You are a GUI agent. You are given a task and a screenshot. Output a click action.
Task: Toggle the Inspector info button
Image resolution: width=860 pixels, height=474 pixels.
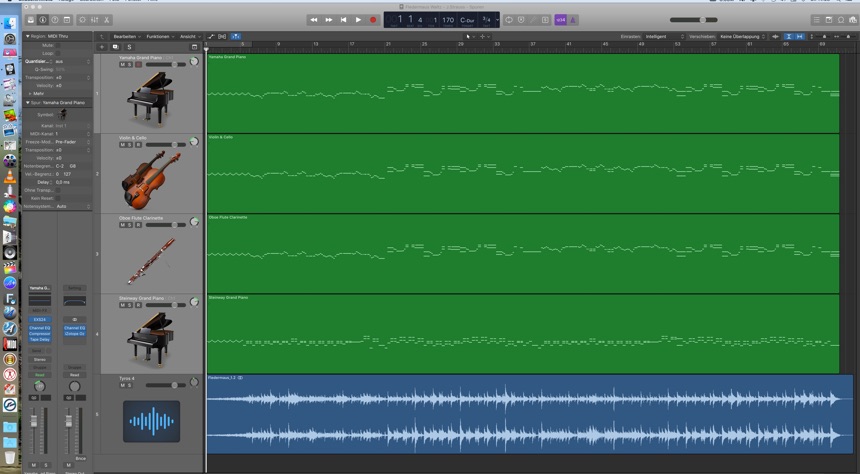tap(43, 20)
